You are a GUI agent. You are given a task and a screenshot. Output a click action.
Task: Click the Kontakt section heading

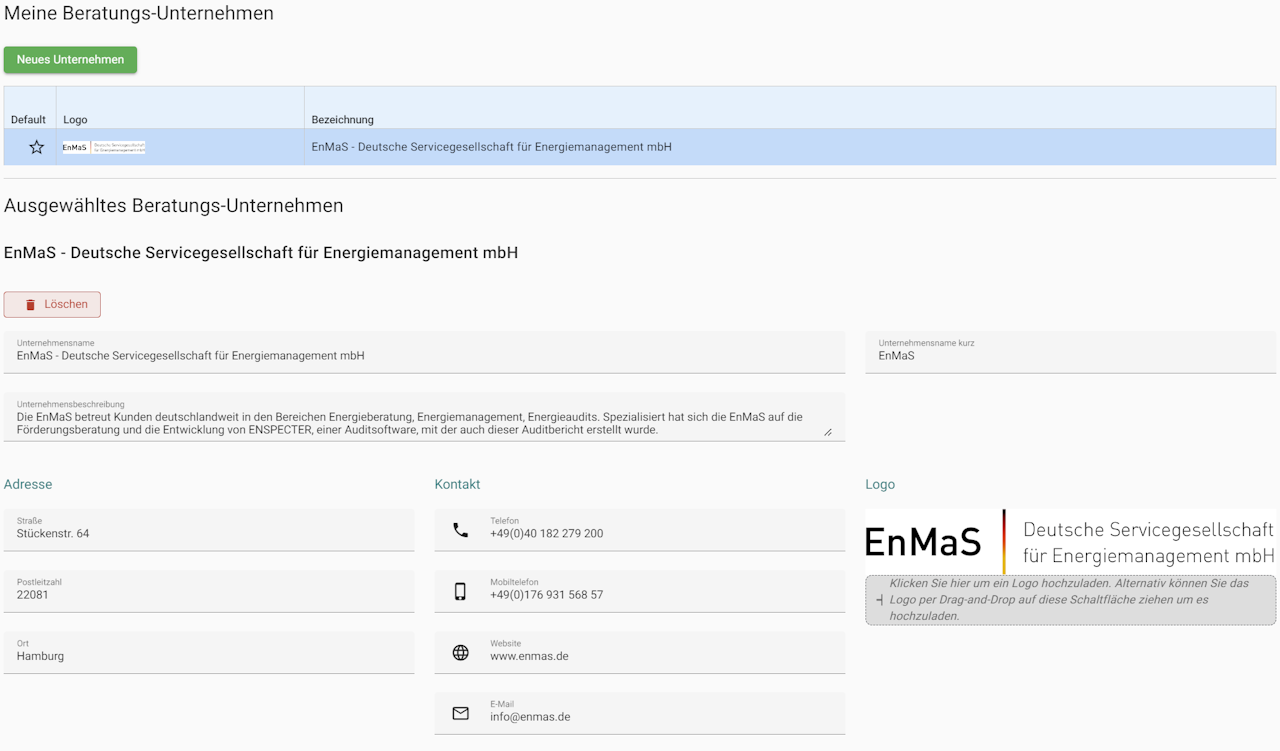click(x=457, y=484)
